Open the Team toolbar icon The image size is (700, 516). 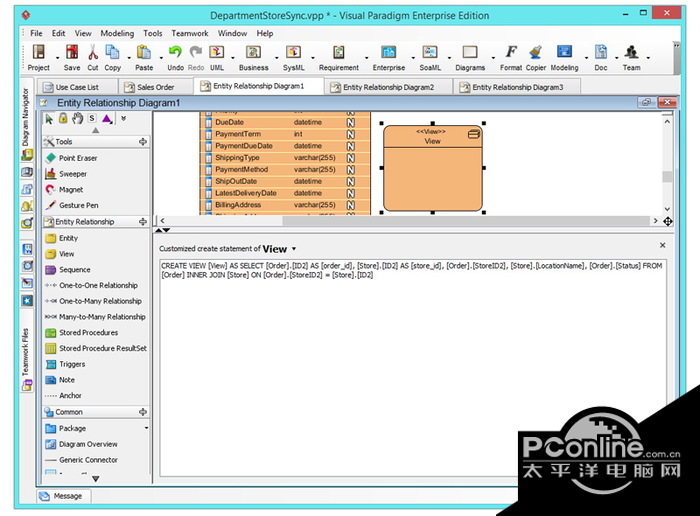pyautogui.click(x=631, y=52)
